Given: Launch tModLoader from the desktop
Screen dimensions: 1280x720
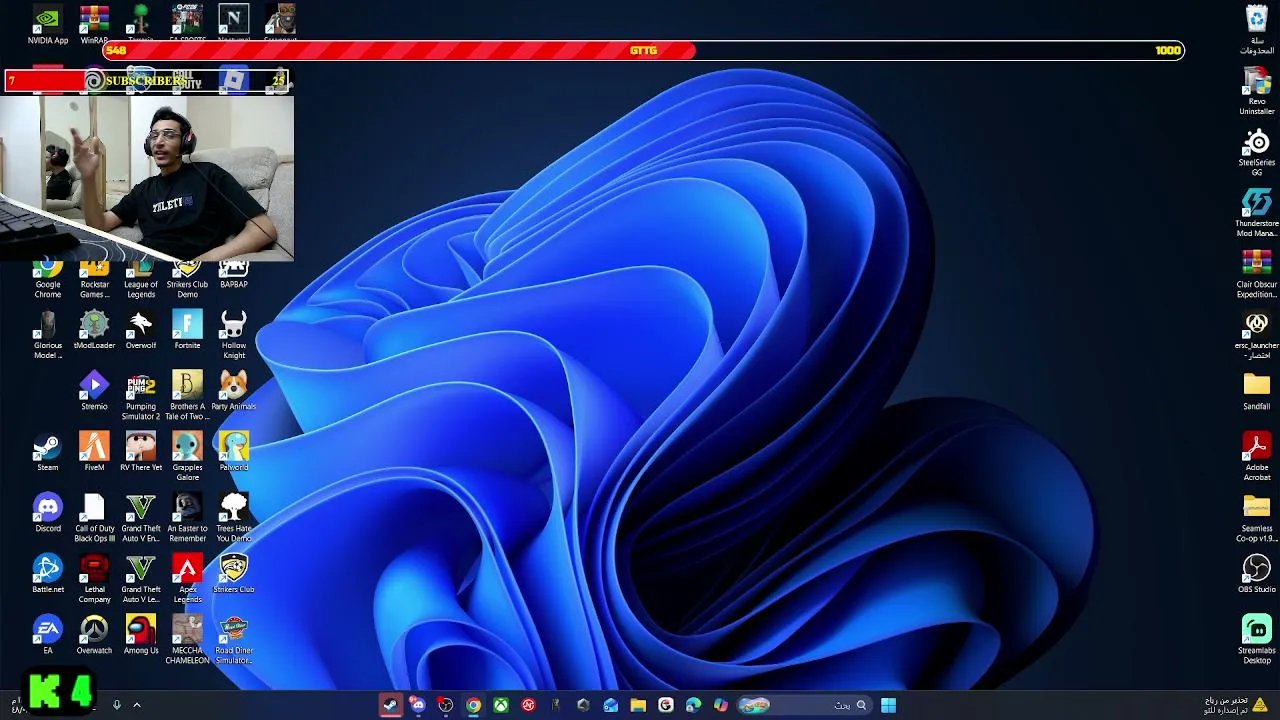Looking at the screenshot, I should (94, 330).
